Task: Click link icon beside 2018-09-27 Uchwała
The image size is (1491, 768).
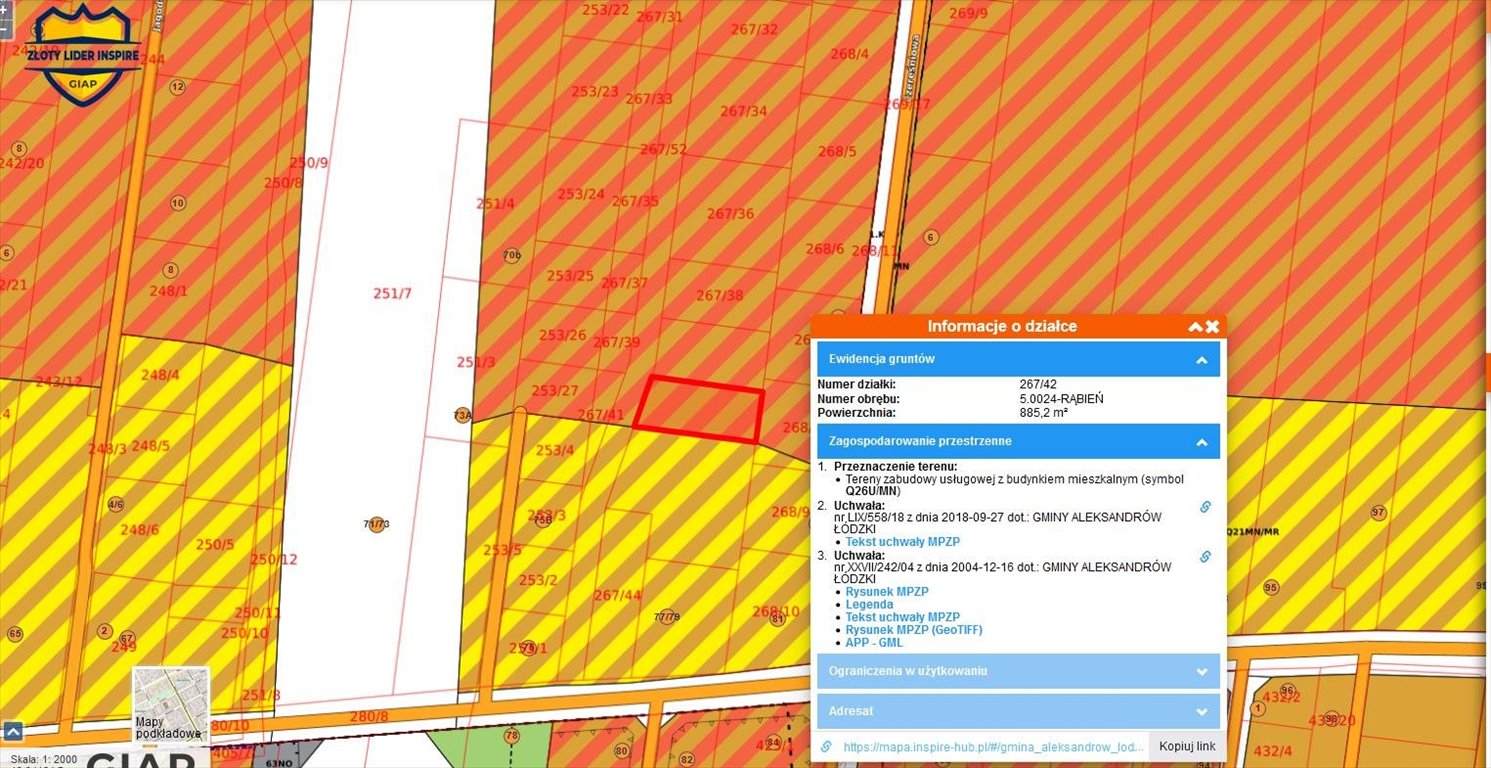Action: (1205, 507)
